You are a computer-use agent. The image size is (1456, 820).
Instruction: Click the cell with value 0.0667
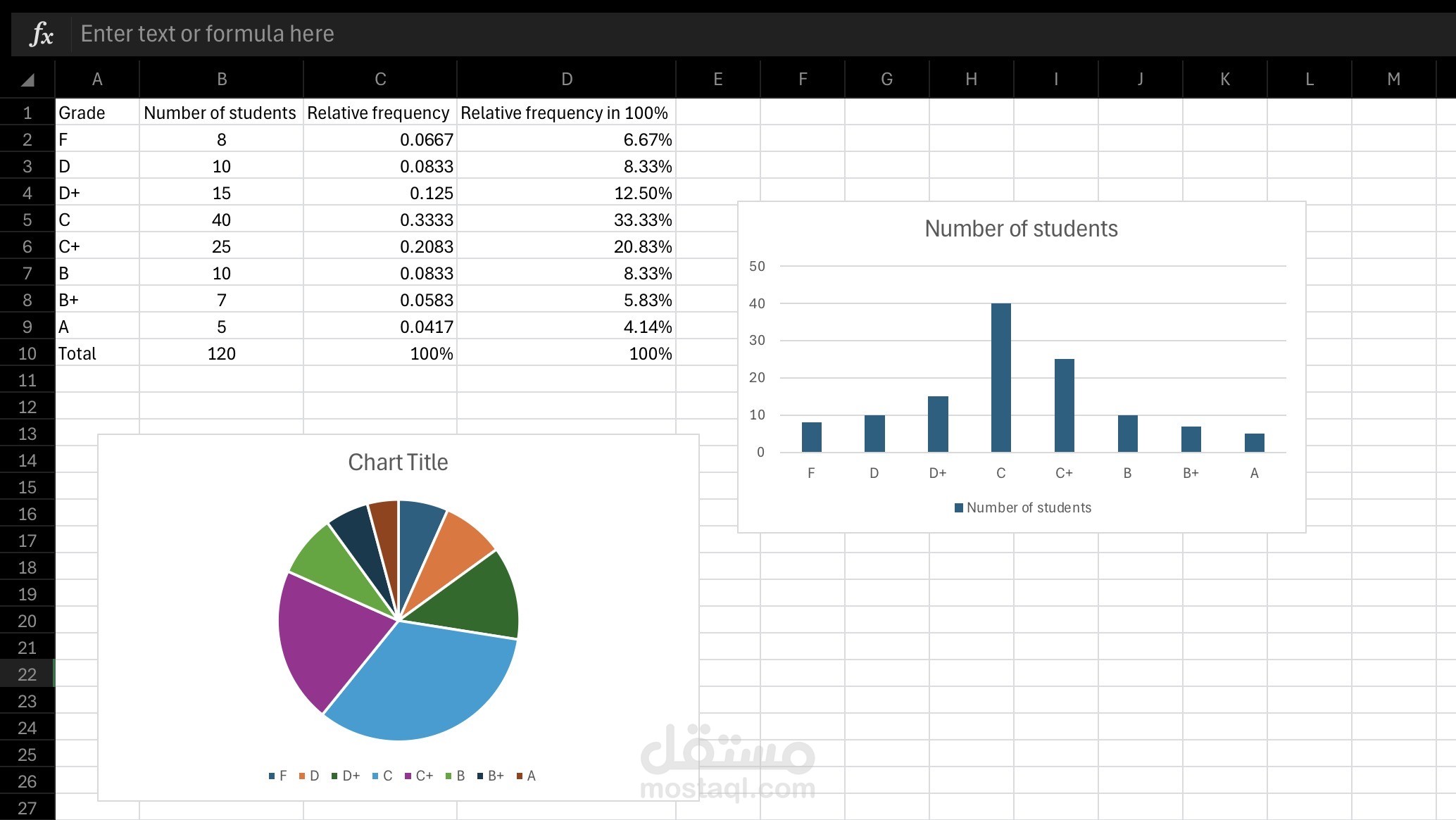tap(380, 139)
